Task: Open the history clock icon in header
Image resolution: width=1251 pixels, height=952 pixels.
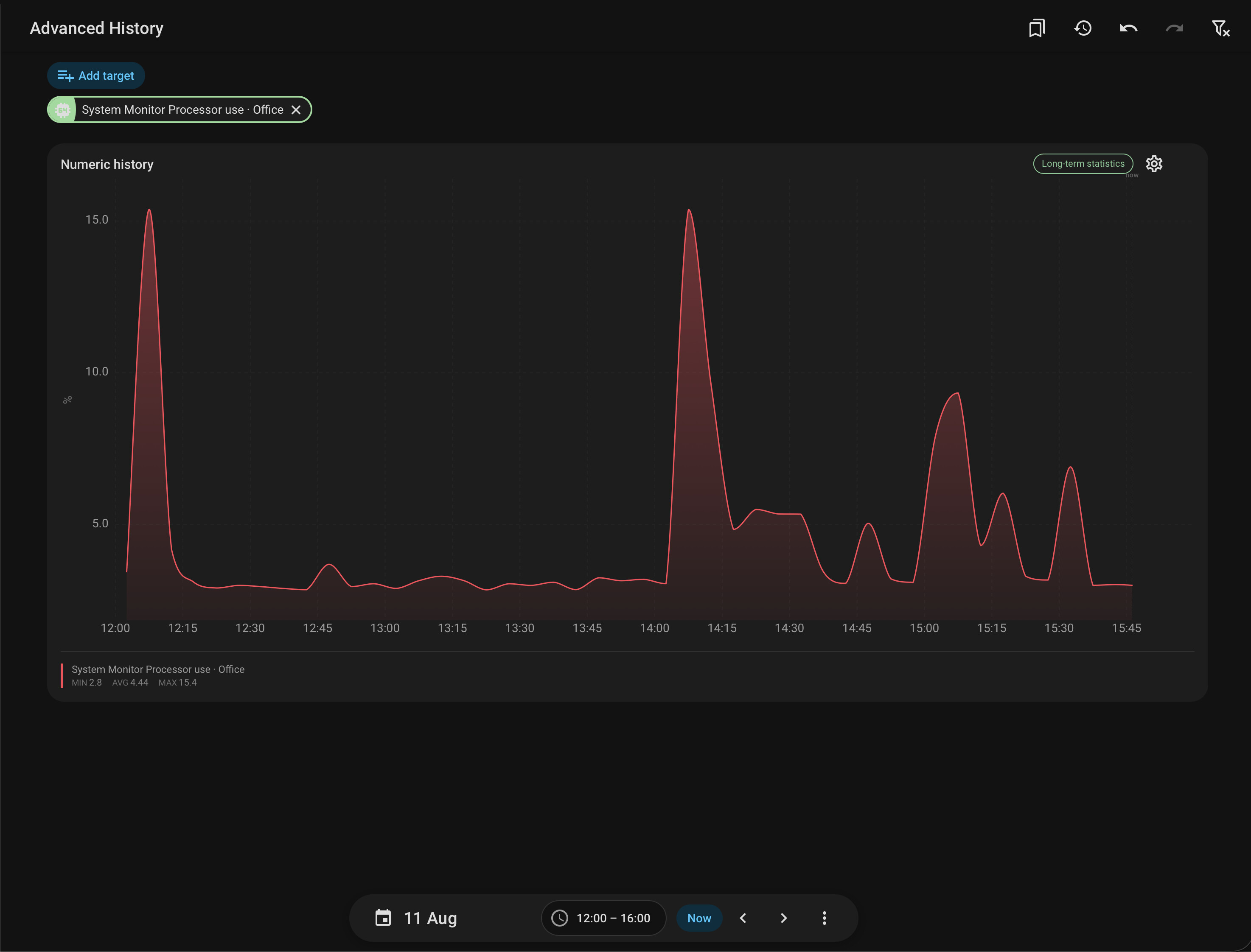Action: pyautogui.click(x=1083, y=28)
